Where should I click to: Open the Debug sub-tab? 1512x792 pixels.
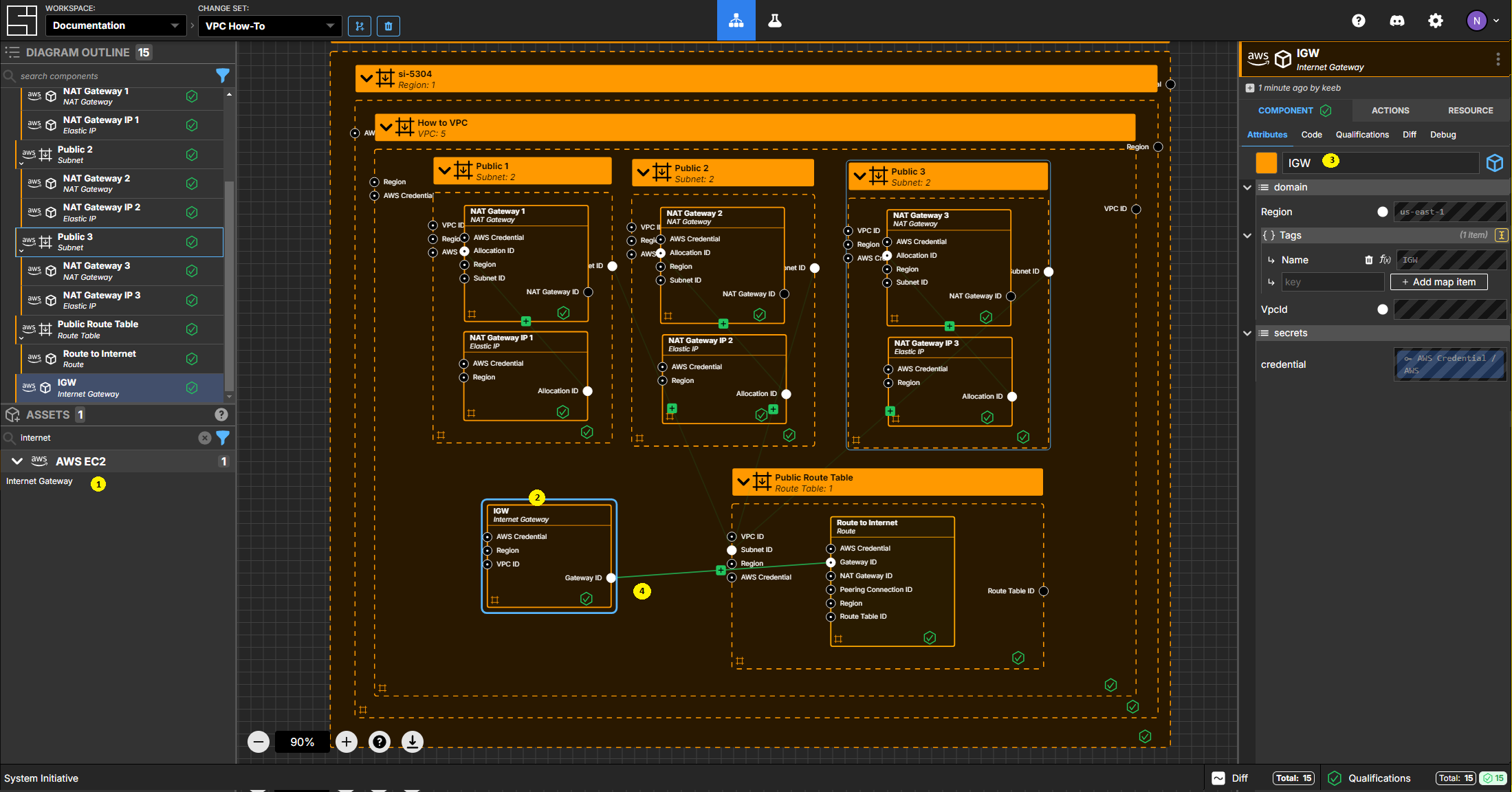point(1443,135)
